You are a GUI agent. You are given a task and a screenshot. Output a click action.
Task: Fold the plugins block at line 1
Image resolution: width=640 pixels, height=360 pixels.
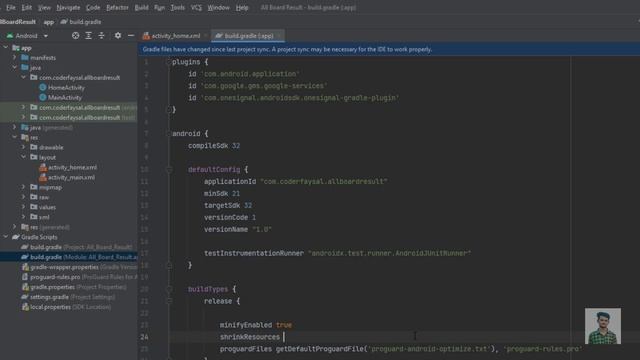click(169, 62)
